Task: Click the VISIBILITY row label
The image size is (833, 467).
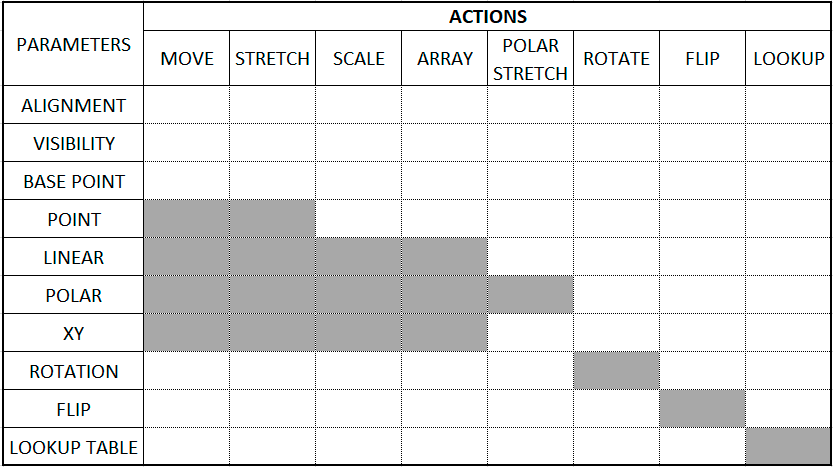Action: [x=73, y=143]
